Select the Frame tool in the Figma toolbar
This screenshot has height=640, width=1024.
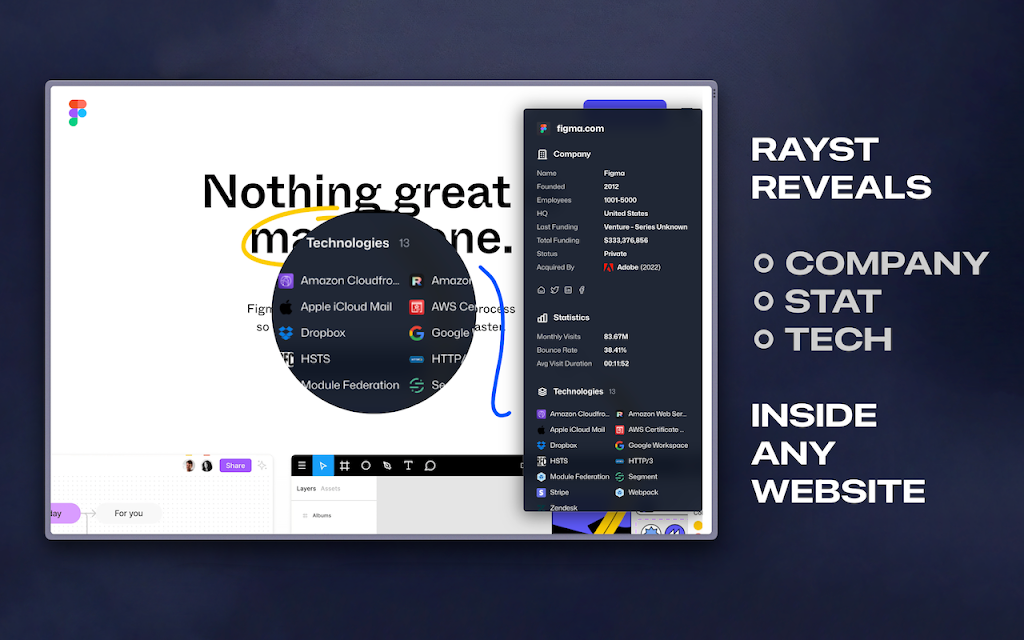coord(345,466)
